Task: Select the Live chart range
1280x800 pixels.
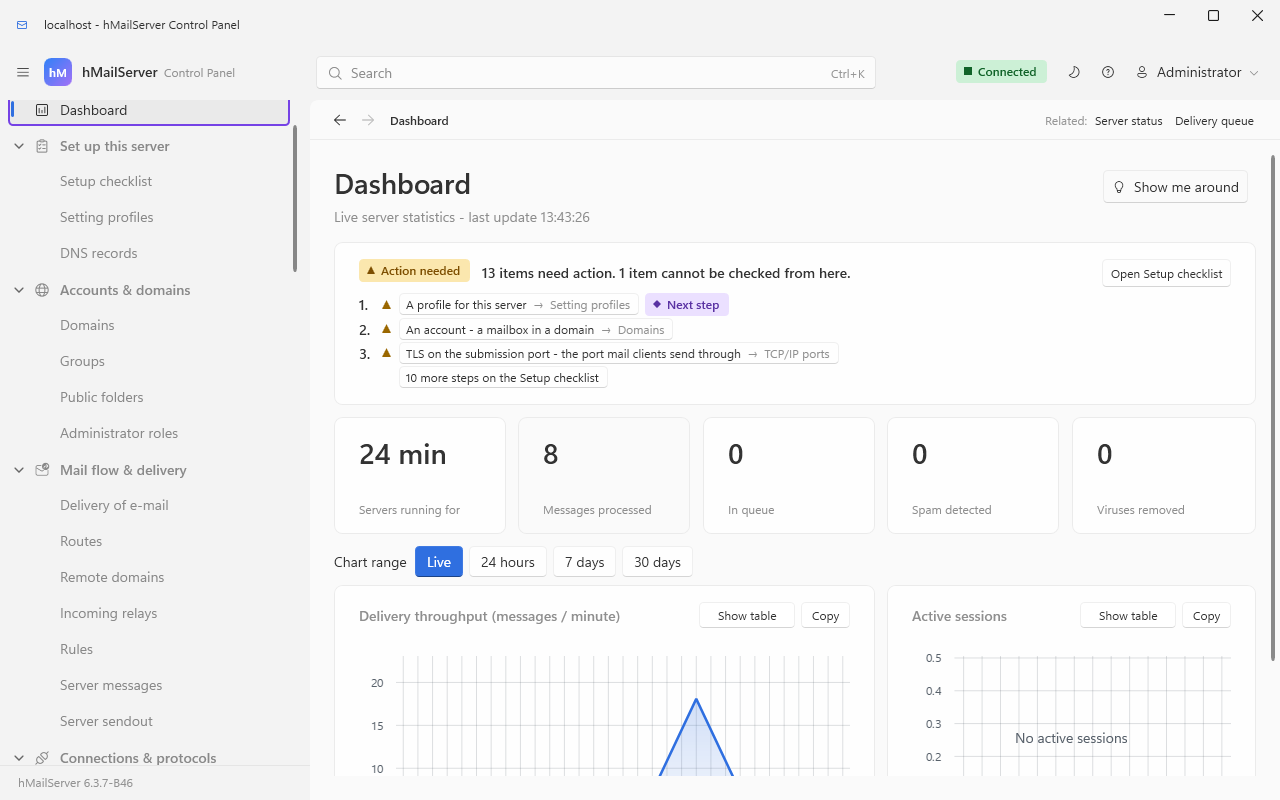Action: (439, 562)
